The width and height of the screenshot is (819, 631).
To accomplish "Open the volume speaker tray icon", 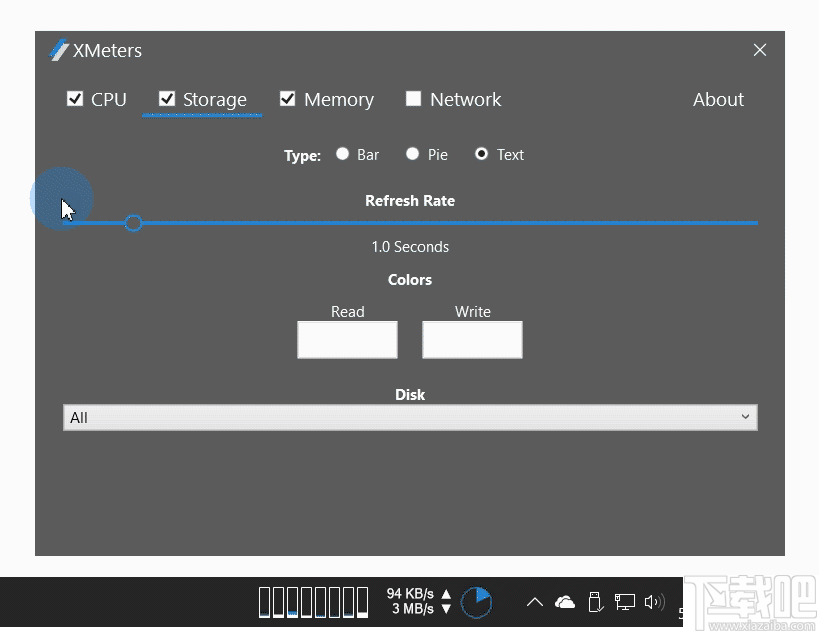I will click(654, 602).
